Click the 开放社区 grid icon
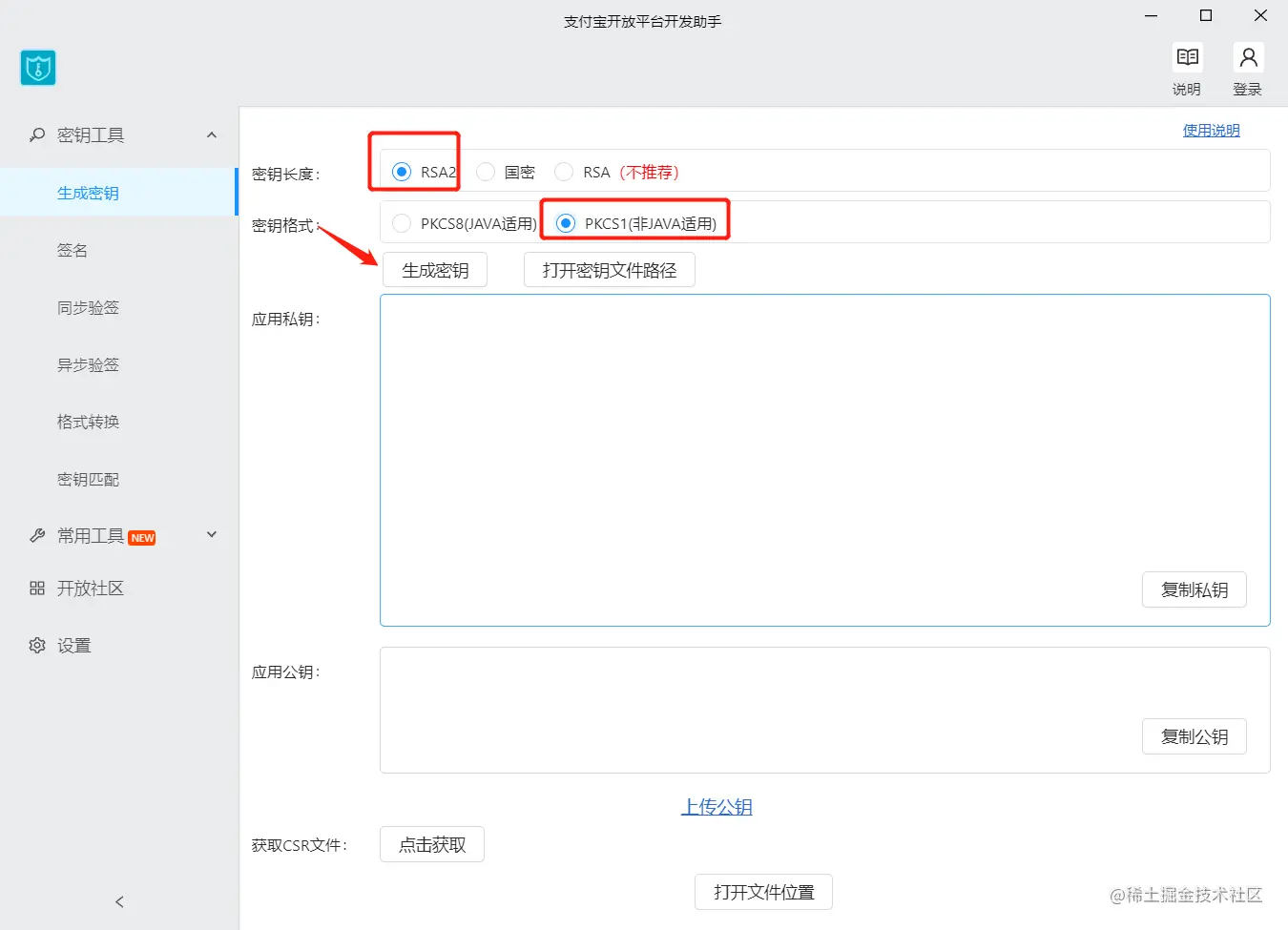 point(37,589)
